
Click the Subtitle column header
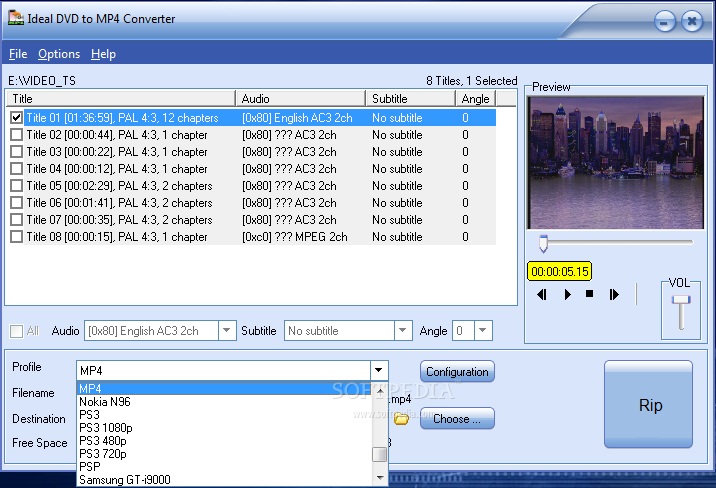[x=411, y=99]
